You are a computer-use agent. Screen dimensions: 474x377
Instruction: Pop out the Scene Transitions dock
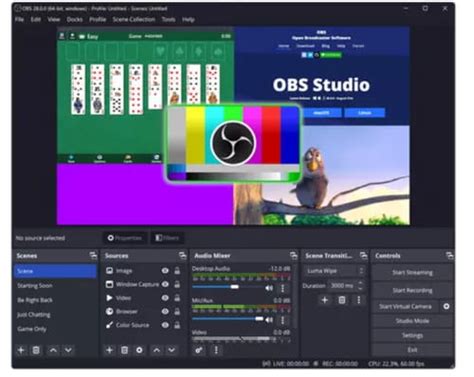tap(363, 256)
